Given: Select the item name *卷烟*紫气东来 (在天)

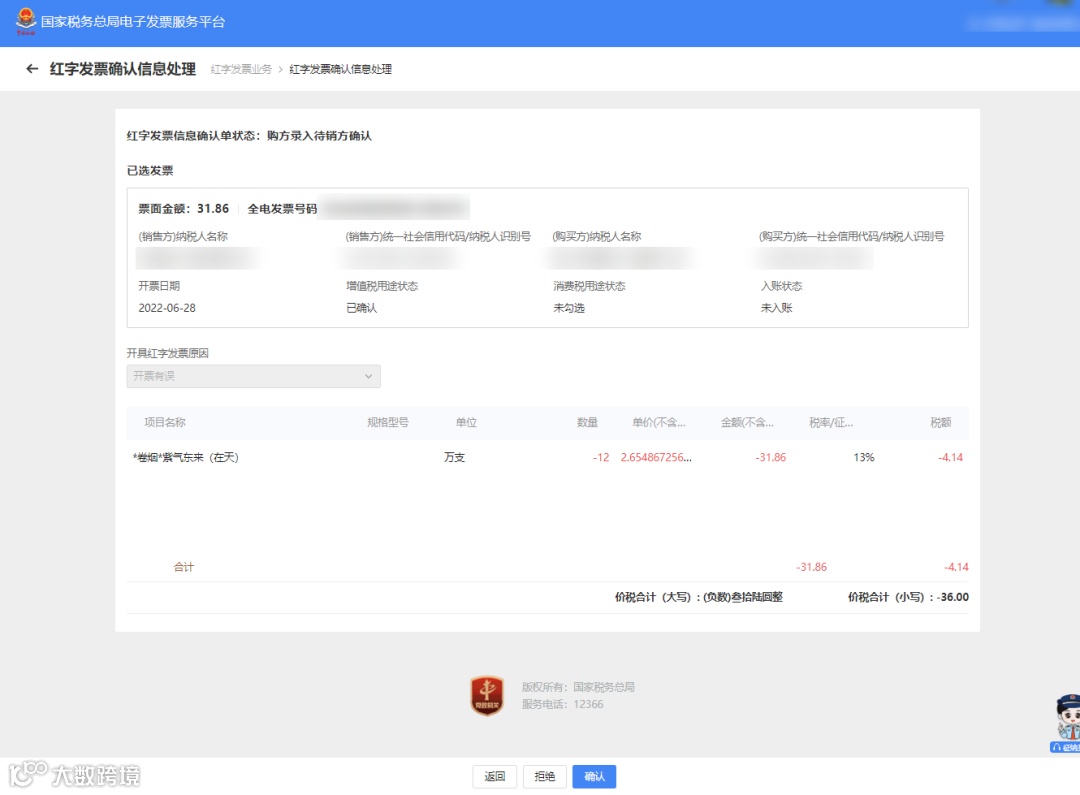Looking at the screenshot, I should click(x=185, y=457).
